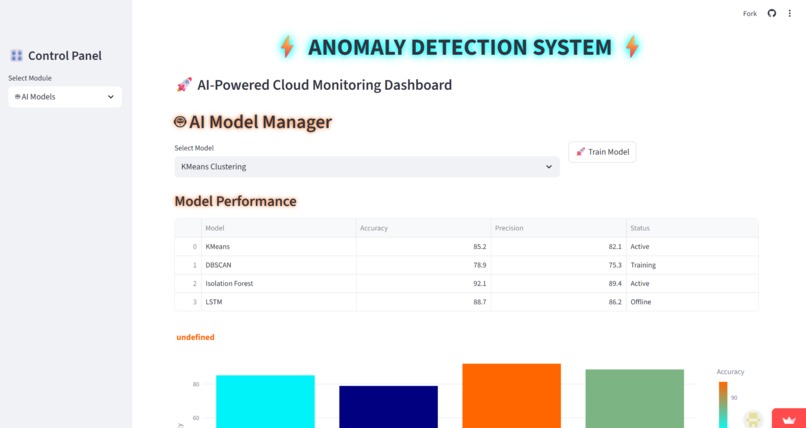Click the Training status cell for DBSCAN
This screenshot has height=428, width=806.
tap(692, 265)
